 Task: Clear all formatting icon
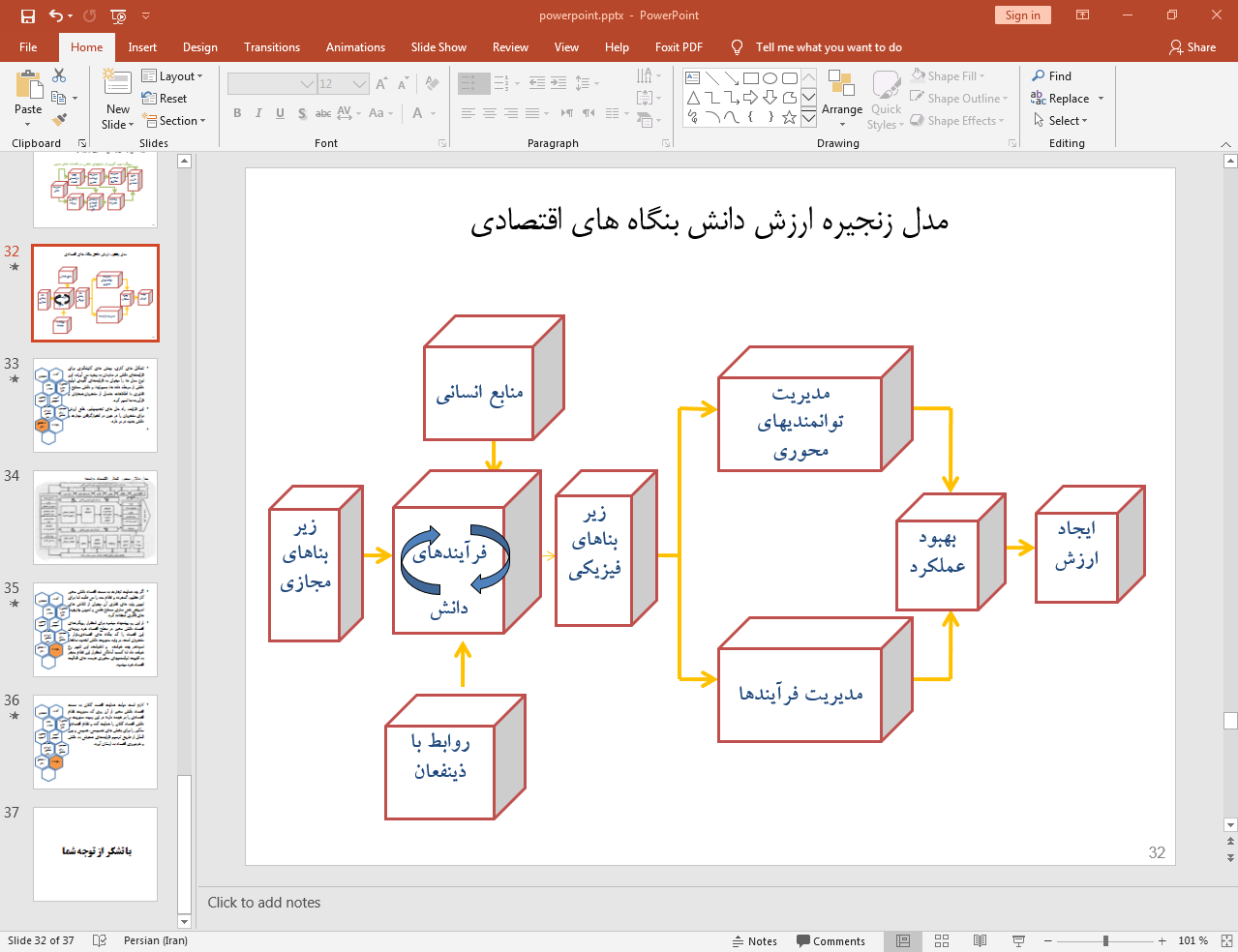click(432, 84)
